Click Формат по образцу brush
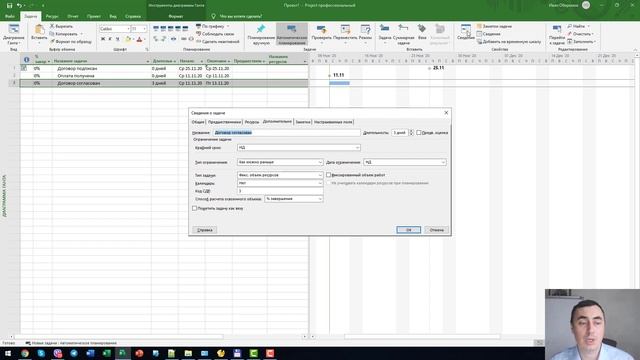 pyautogui.click(x=70, y=41)
